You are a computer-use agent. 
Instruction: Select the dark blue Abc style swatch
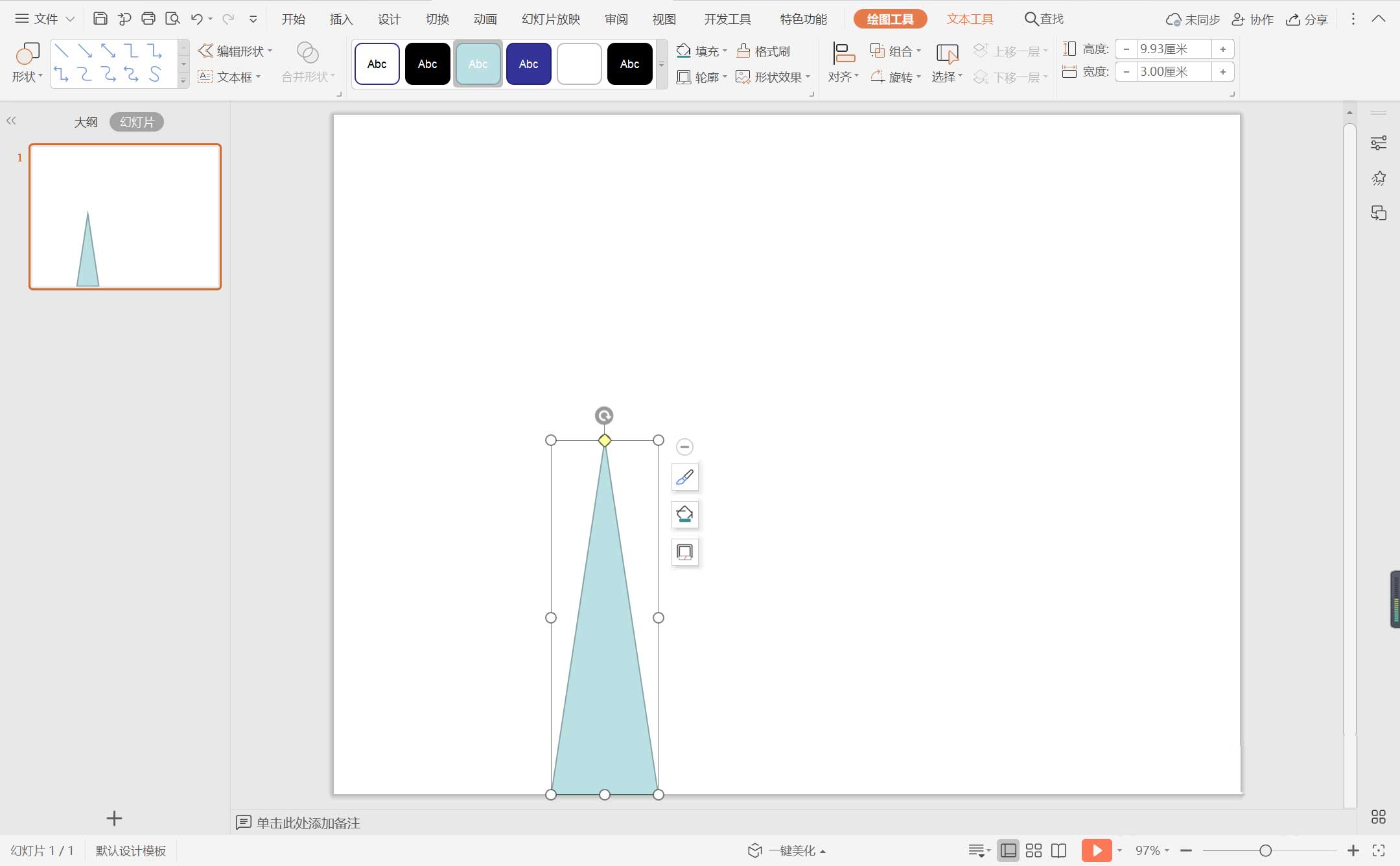coord(528,64)
